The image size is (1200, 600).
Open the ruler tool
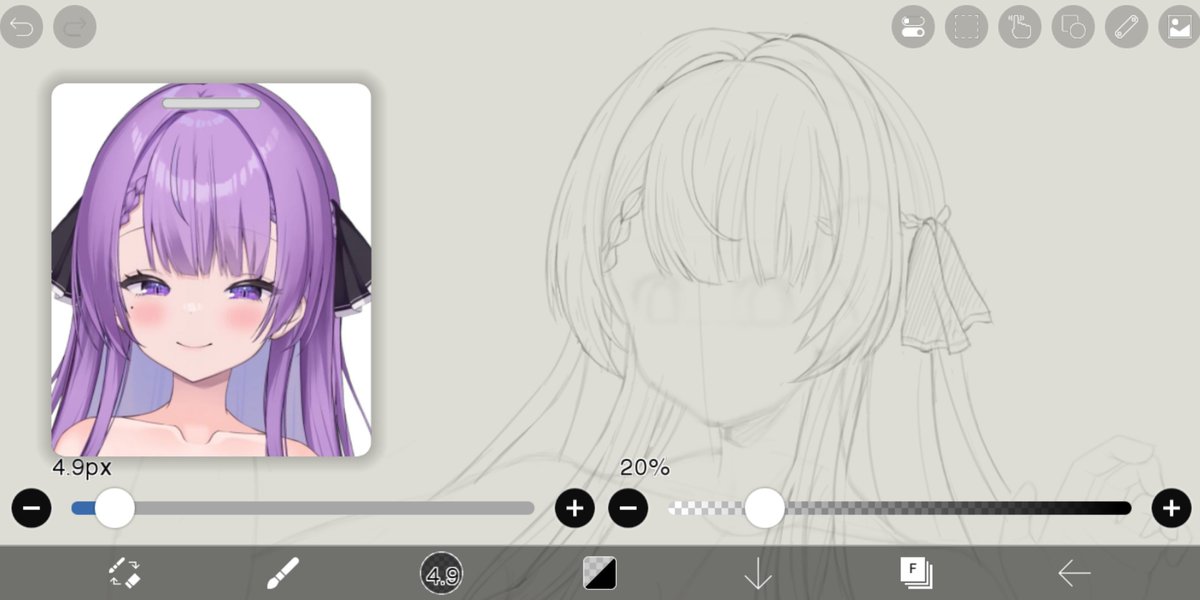pyautogui.click(x=1126, y=27)
